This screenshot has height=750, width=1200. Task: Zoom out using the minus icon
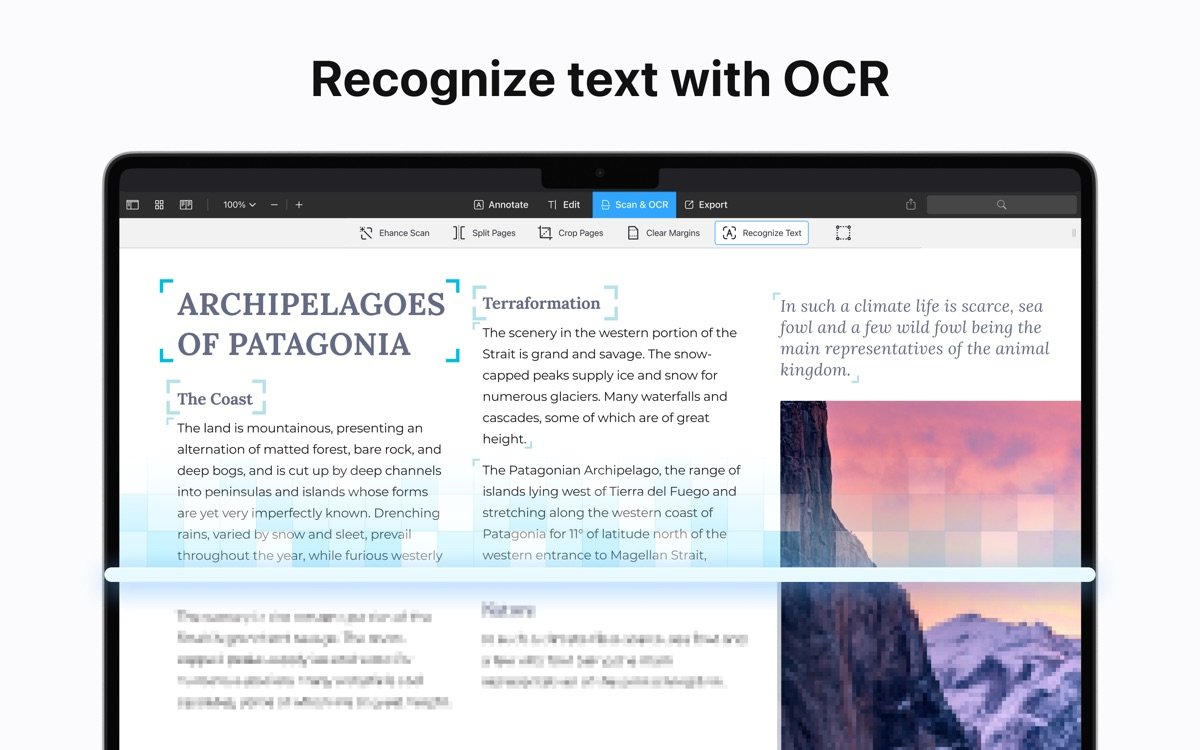coord(273,204)
